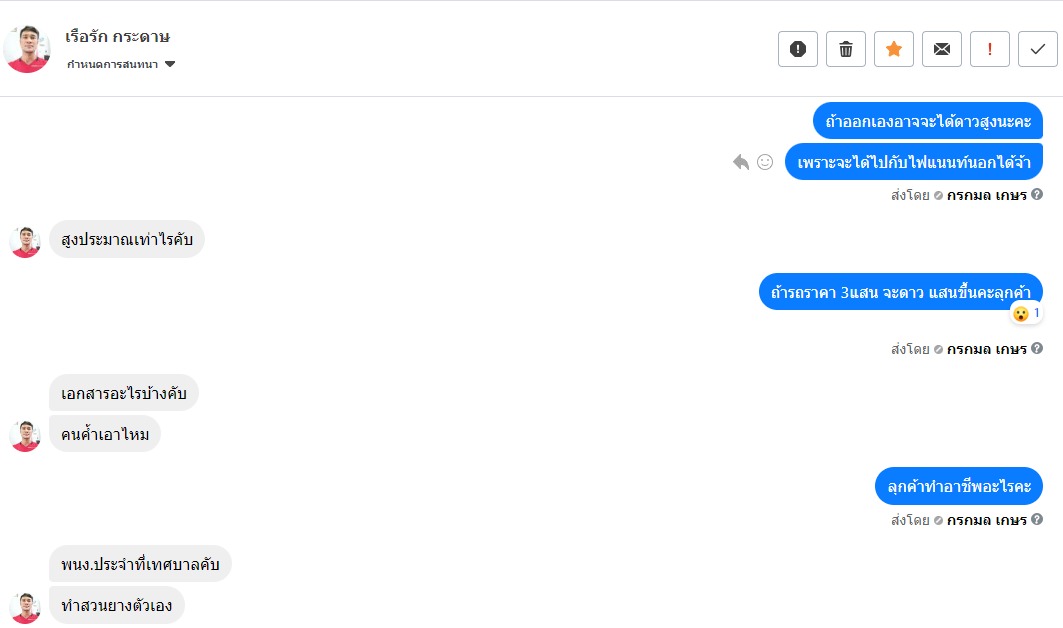1063x628 pixels.
Task: Open the contact name เรือรัก กระดาษ
Action: pos(118,37)
